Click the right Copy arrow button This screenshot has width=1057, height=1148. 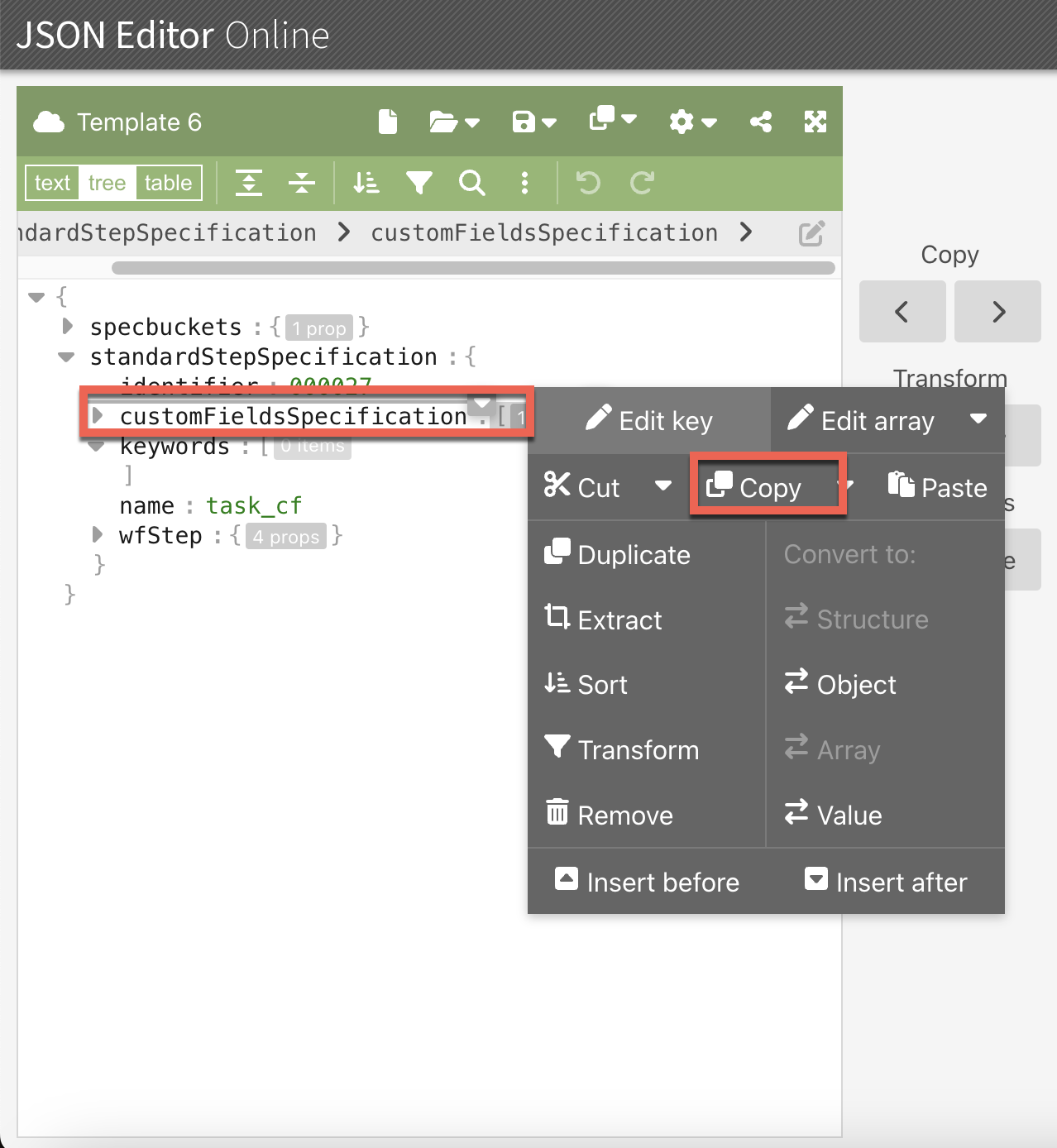[997, 312]
